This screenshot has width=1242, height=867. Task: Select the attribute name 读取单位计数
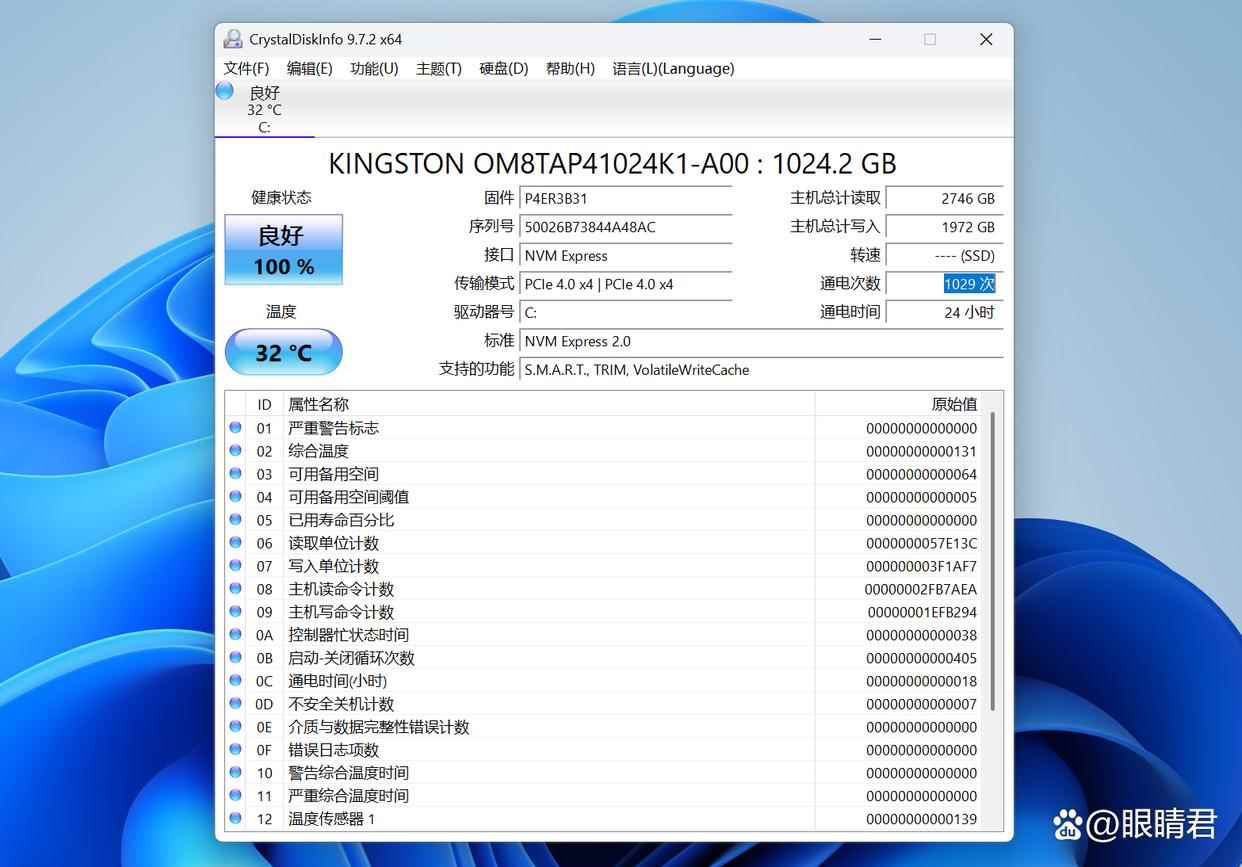(x=333, y=543)
